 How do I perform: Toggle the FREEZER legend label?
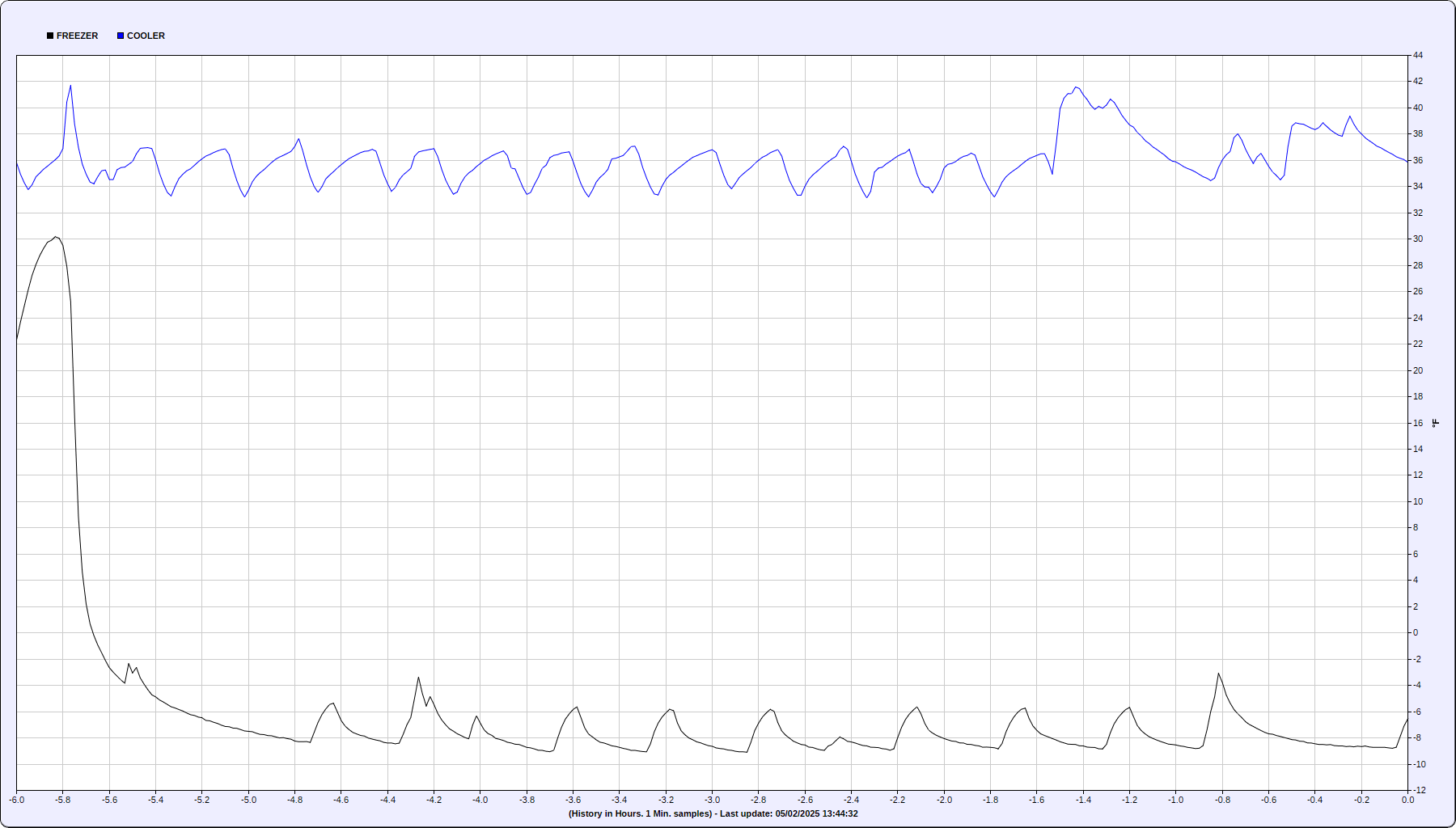coord(77,36)
